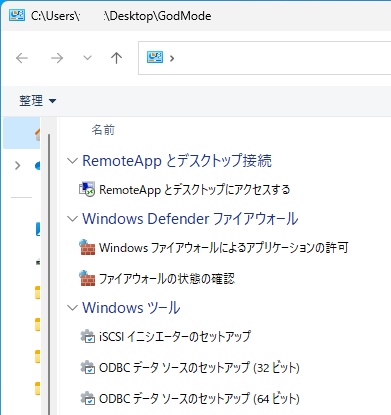Click the ODBC (32 ビット) setup icon
The image size is (391, 415).
click(x=88, y=368)
